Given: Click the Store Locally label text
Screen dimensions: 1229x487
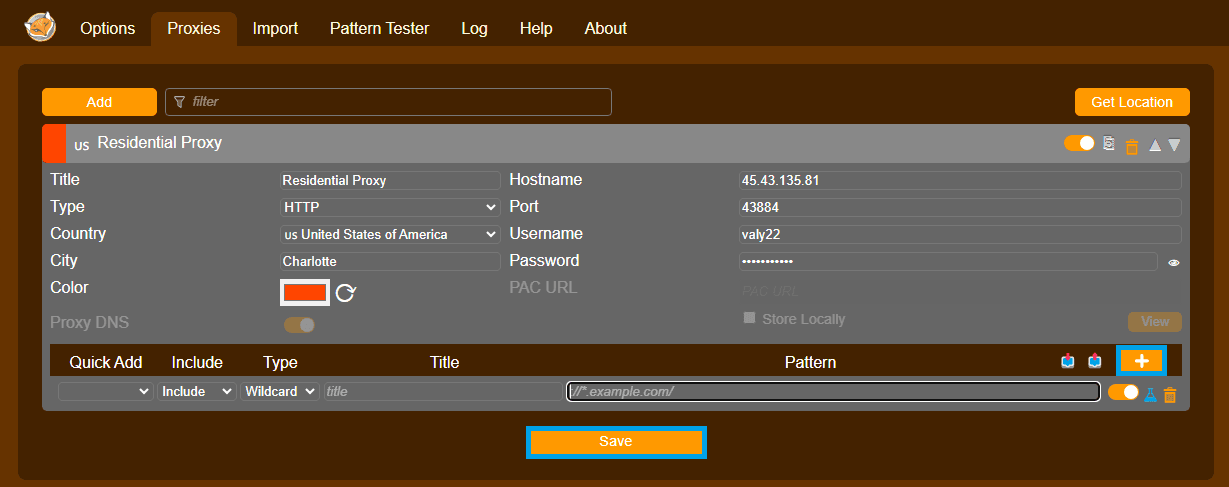Looking at the screenshot, I should coord(804,319).
